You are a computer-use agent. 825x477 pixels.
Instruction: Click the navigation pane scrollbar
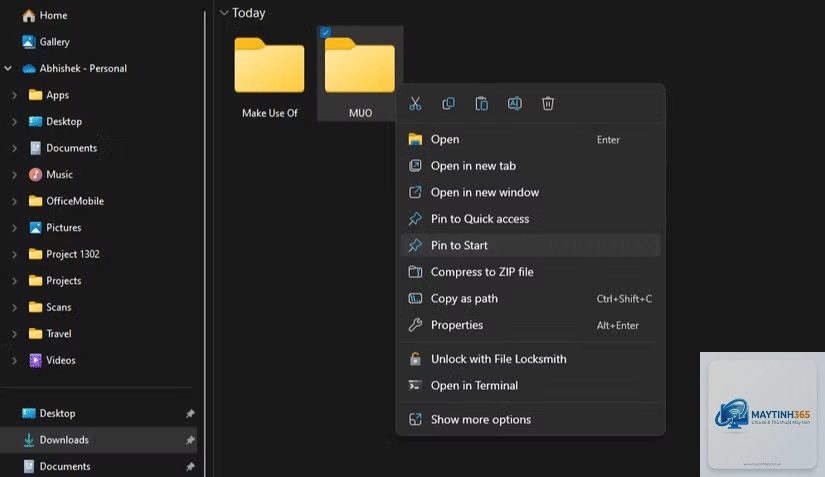[205, 242]
